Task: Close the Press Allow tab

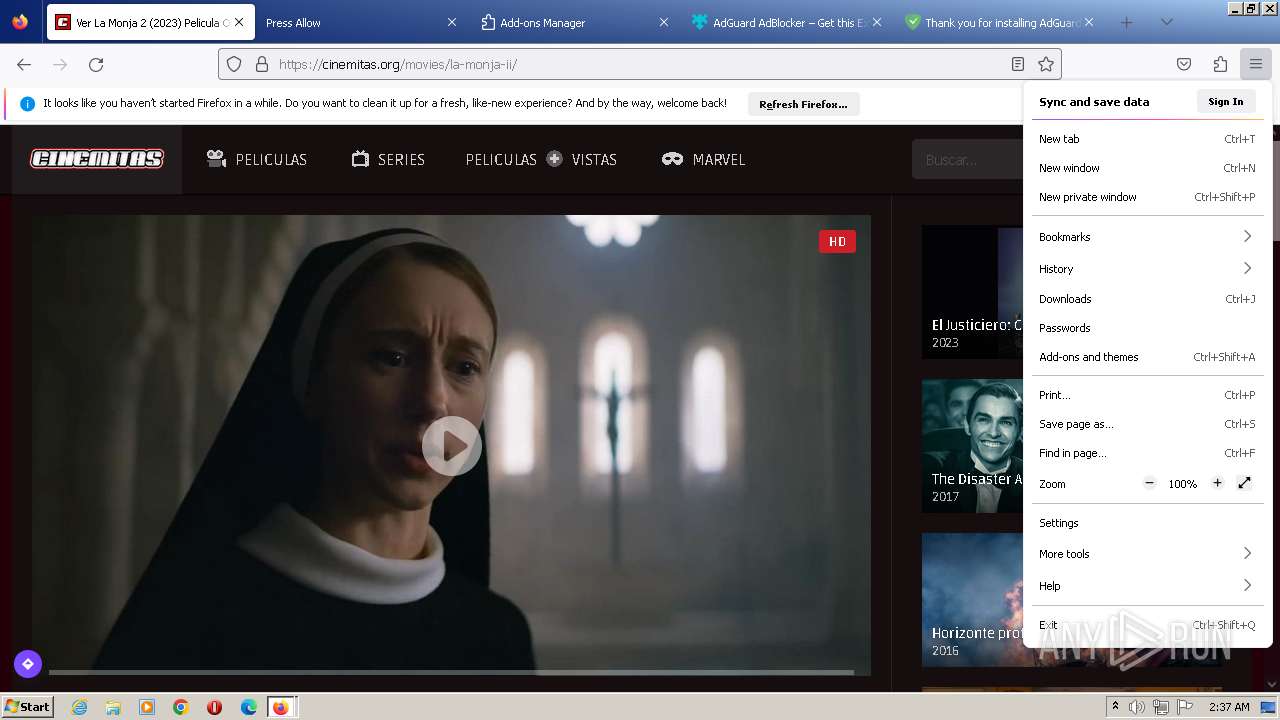Action: pyautogui.click(x=451, y=22)
